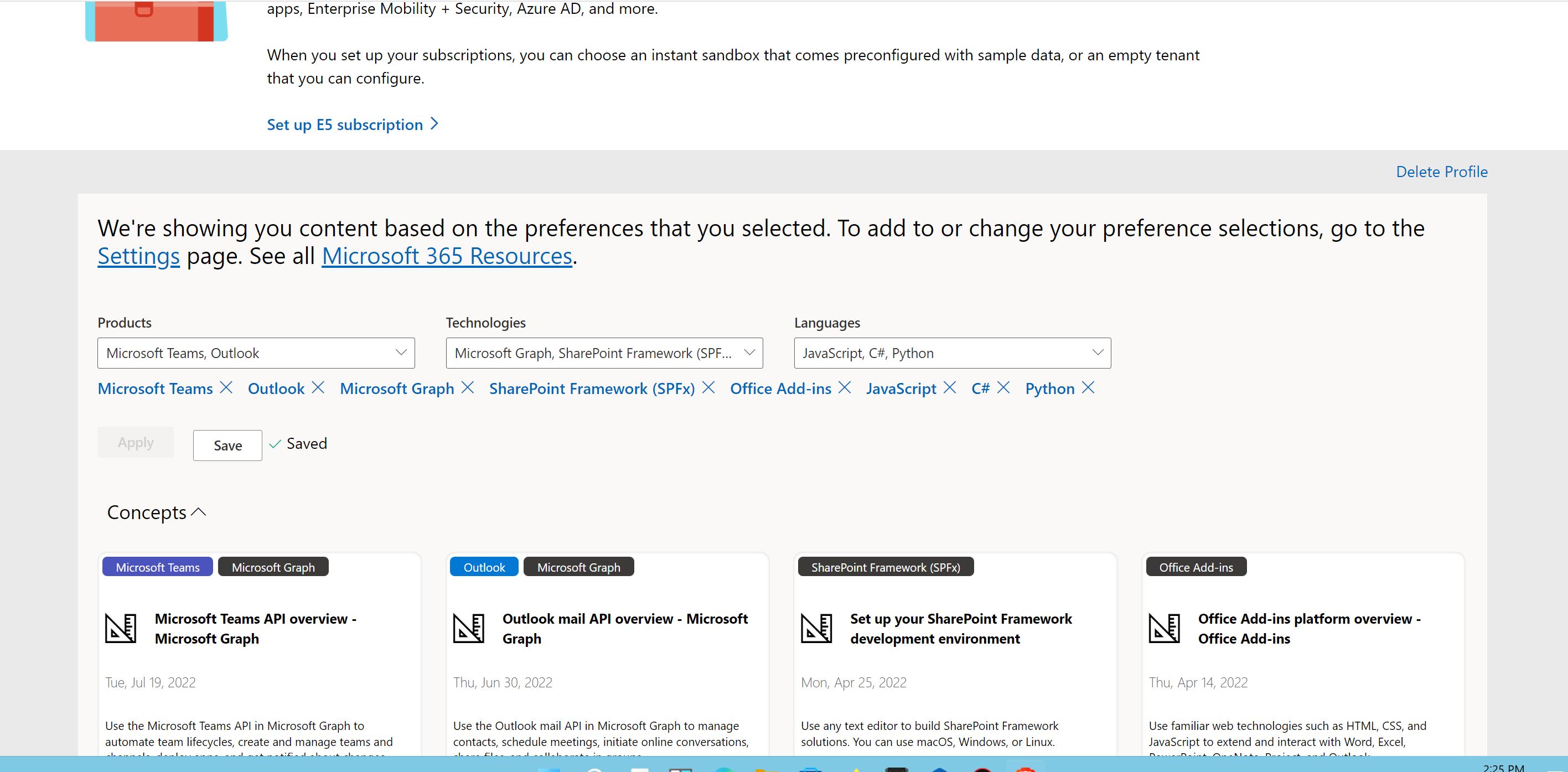Remove the Outlook filter tag
The image size is (1568, 772).
318,388
